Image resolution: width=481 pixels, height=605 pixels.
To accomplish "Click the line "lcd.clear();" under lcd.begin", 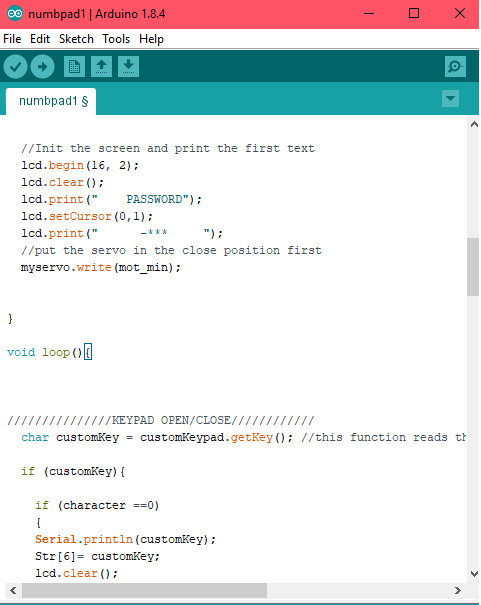I will point(62,183).
